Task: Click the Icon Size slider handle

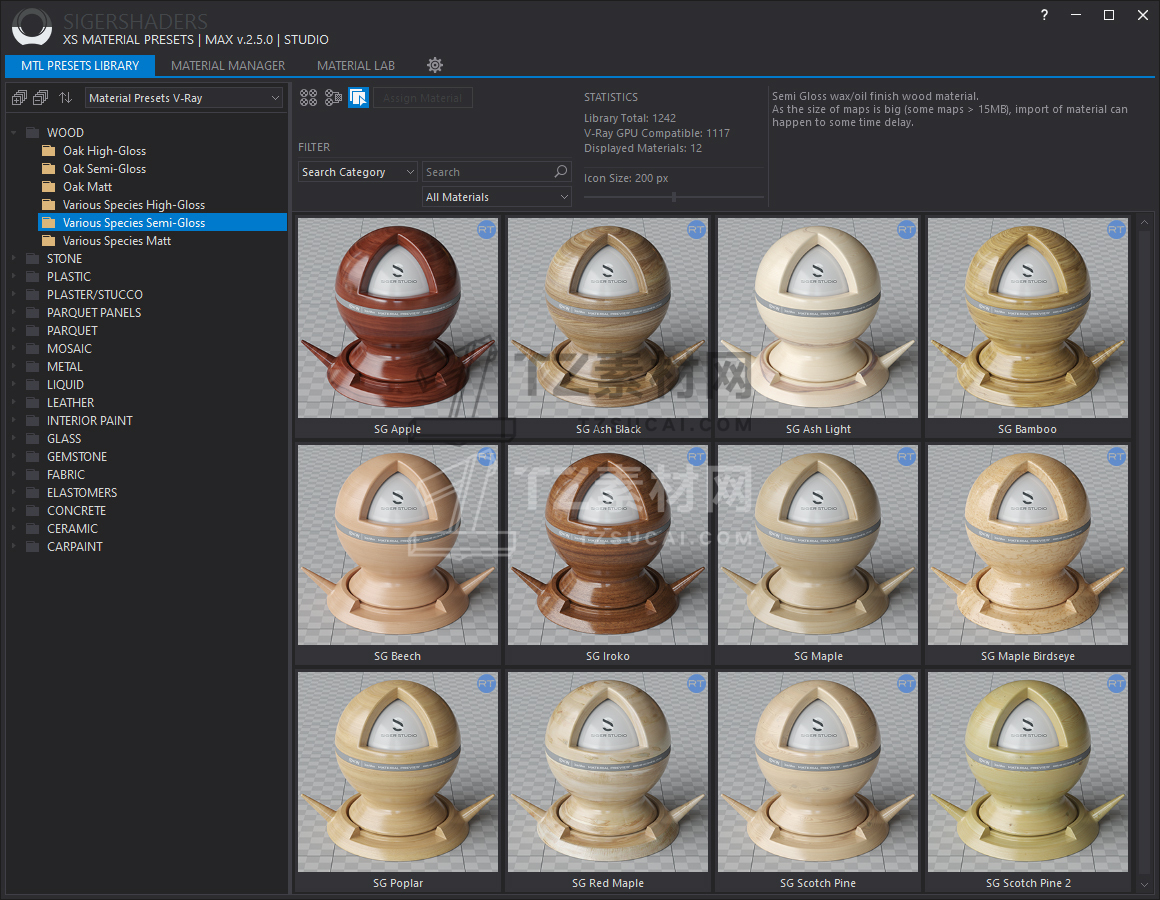Action: [674, 197]
